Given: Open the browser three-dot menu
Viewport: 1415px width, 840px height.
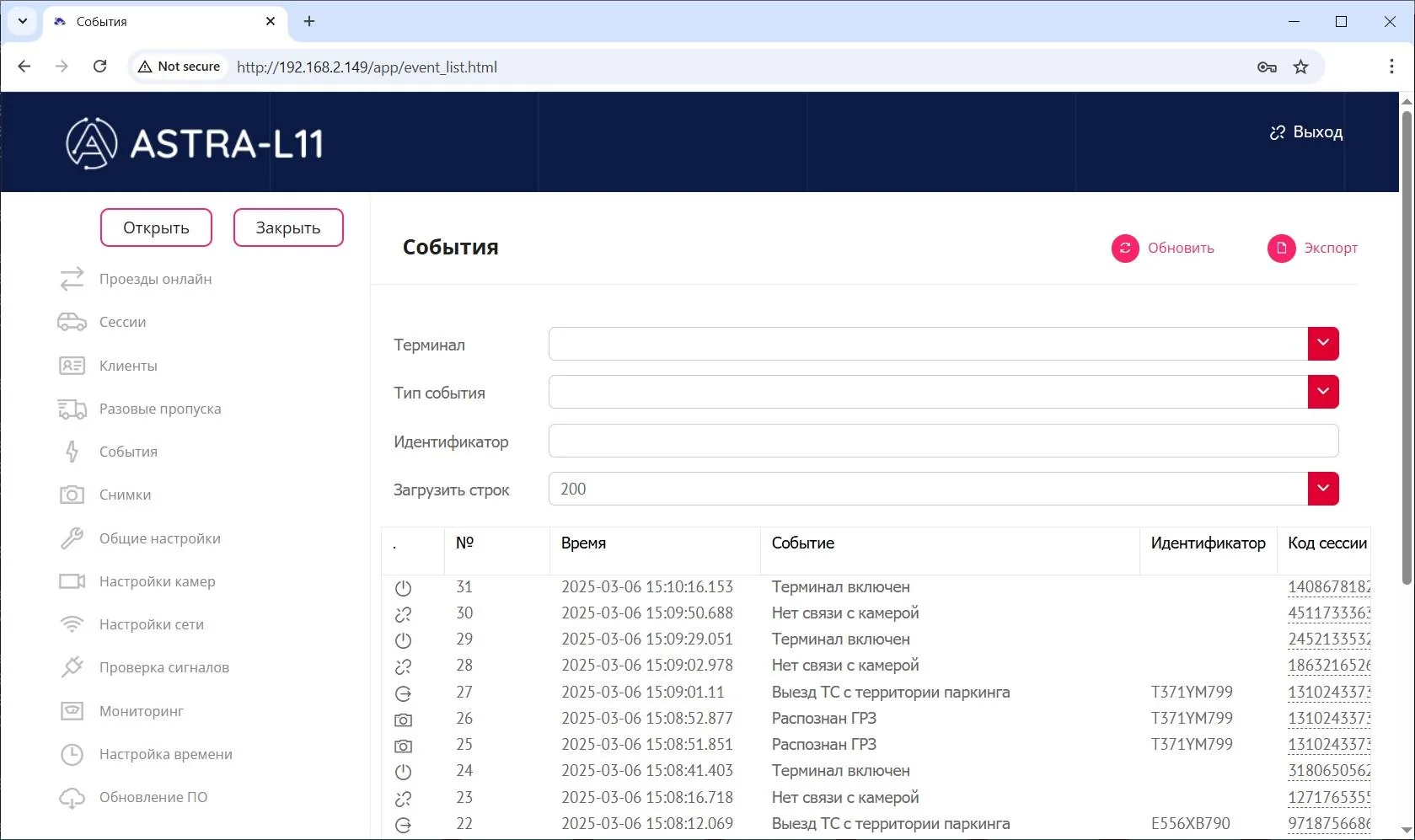Looking at the screenshot, I should click(1391, 67).
